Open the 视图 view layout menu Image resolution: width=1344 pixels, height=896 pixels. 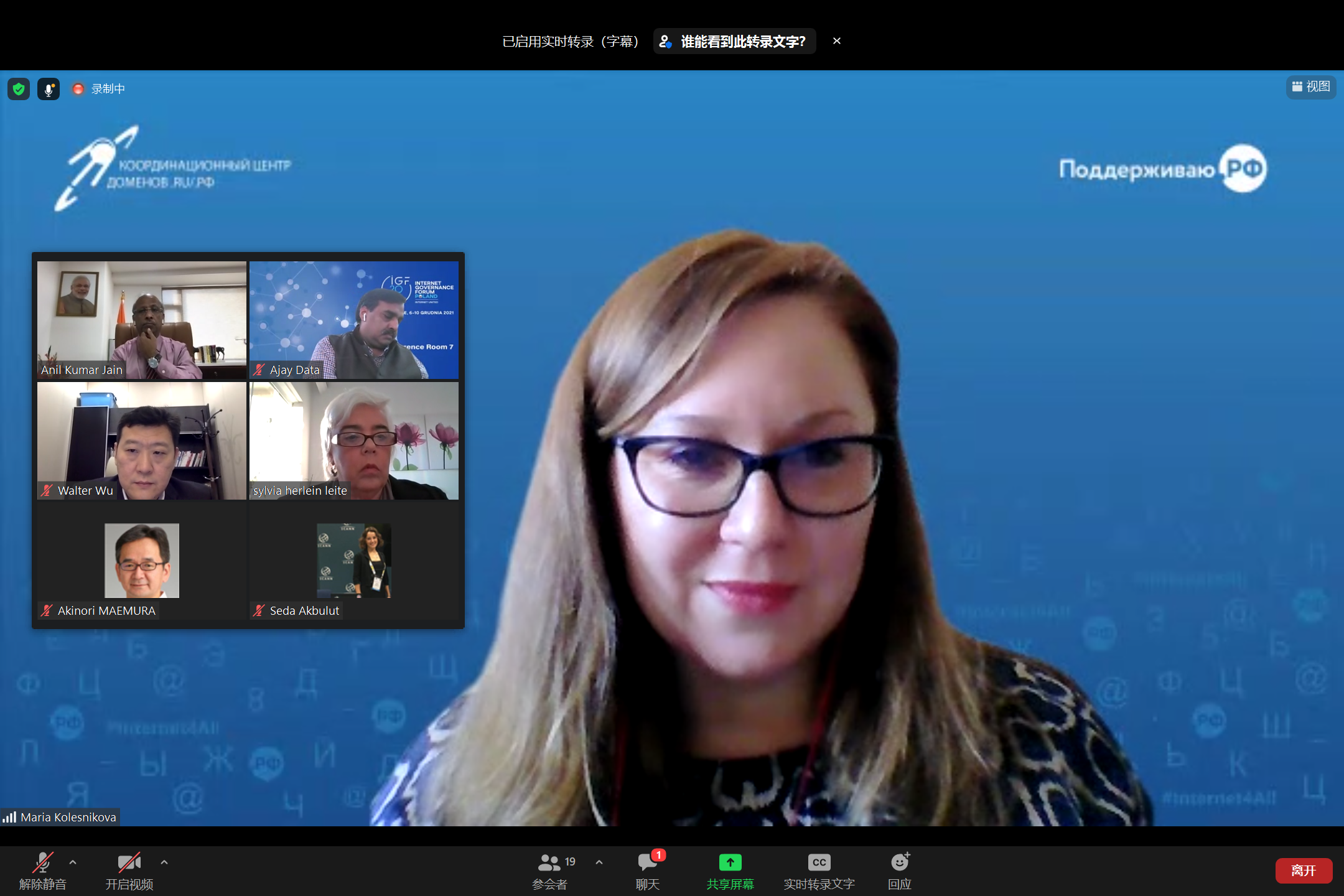coord(1310,87)
